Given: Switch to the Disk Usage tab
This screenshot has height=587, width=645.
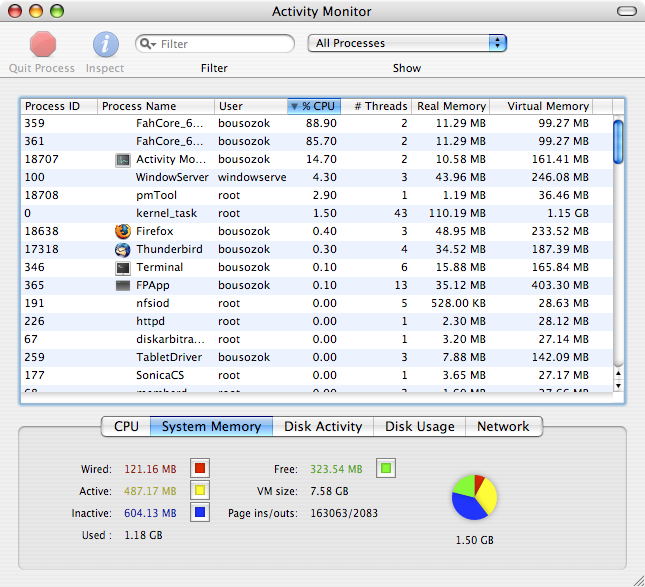Looking at the screenshot, I should point(420,426).
